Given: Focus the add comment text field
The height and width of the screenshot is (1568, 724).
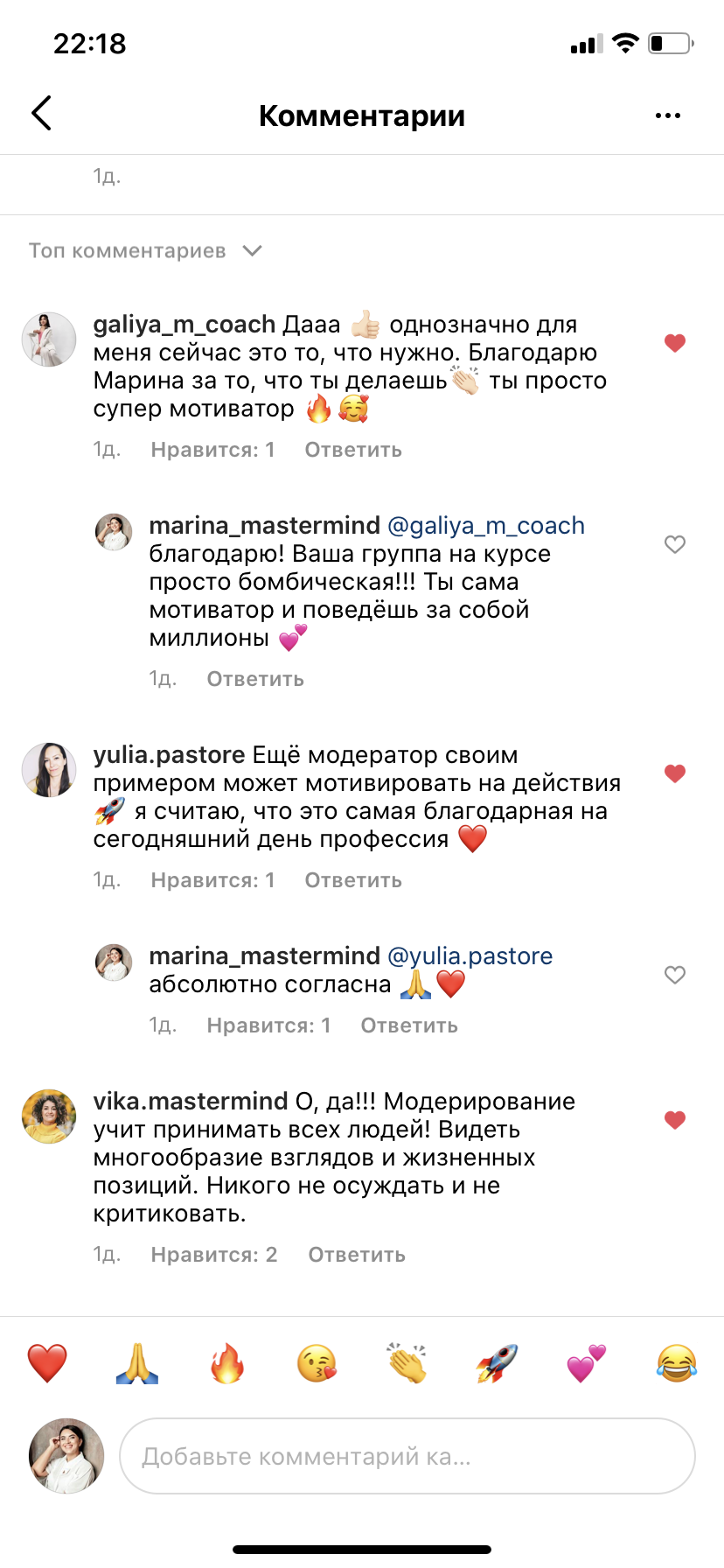Looking at the screenshot, I should 407,1456.
